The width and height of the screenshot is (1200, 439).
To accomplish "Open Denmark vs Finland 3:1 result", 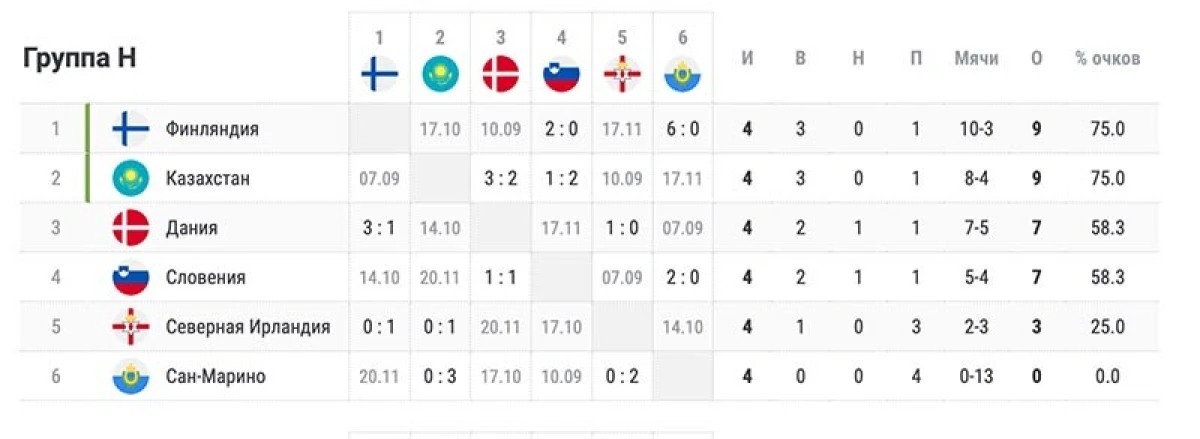I will [379, 228].
